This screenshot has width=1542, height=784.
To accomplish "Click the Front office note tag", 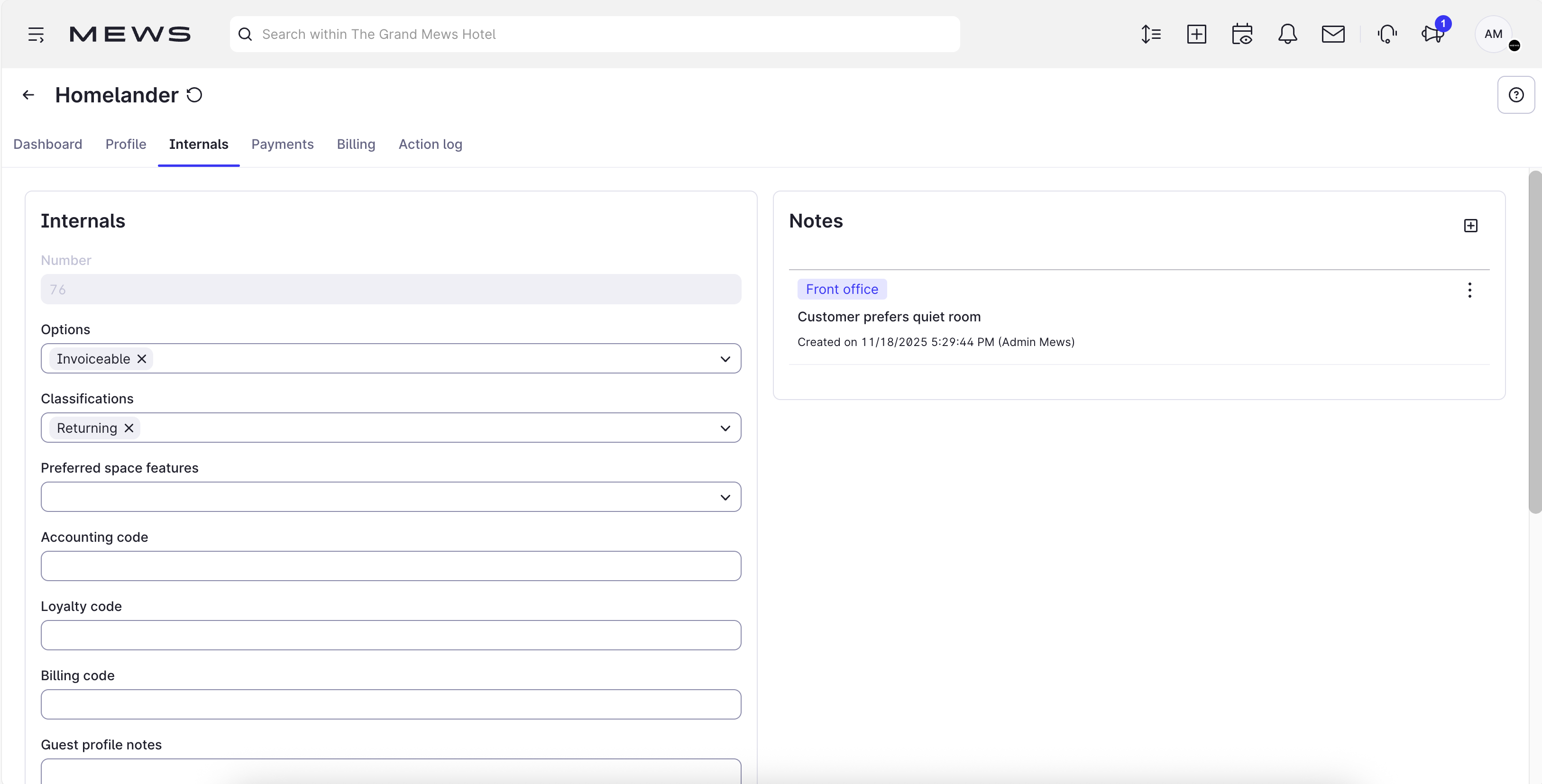I will [x=842, y=289].
